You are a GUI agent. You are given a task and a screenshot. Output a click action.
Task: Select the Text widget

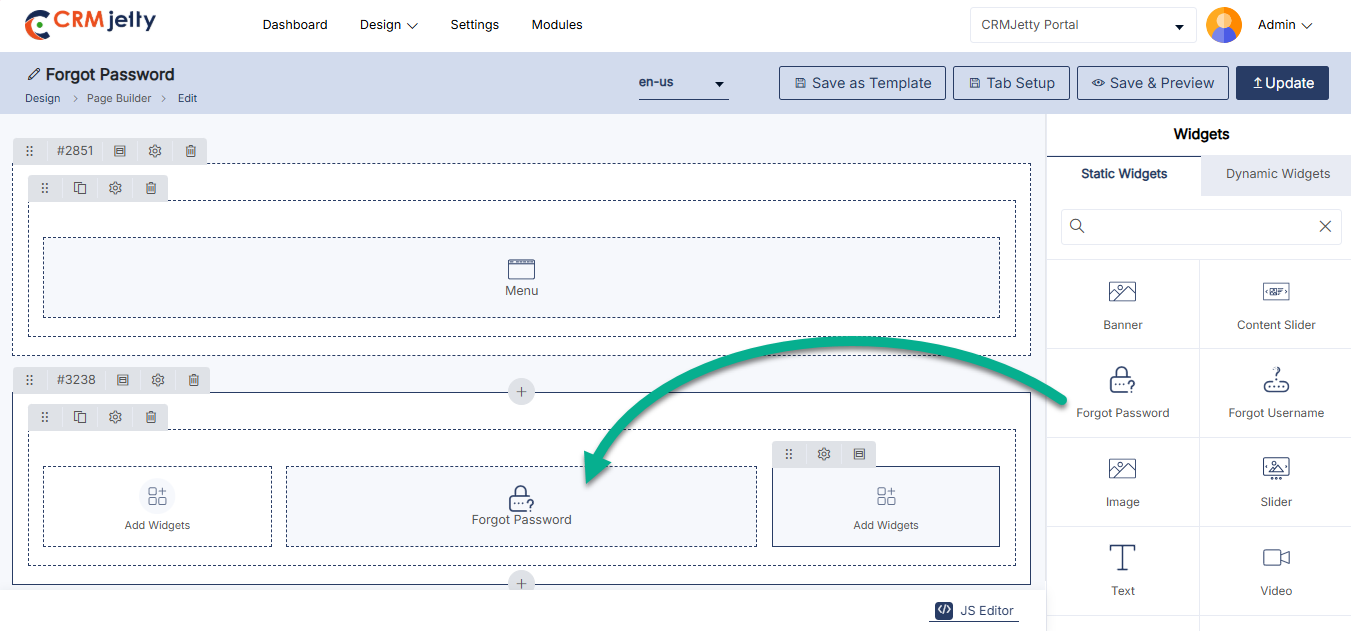(x=1122, y=570)
